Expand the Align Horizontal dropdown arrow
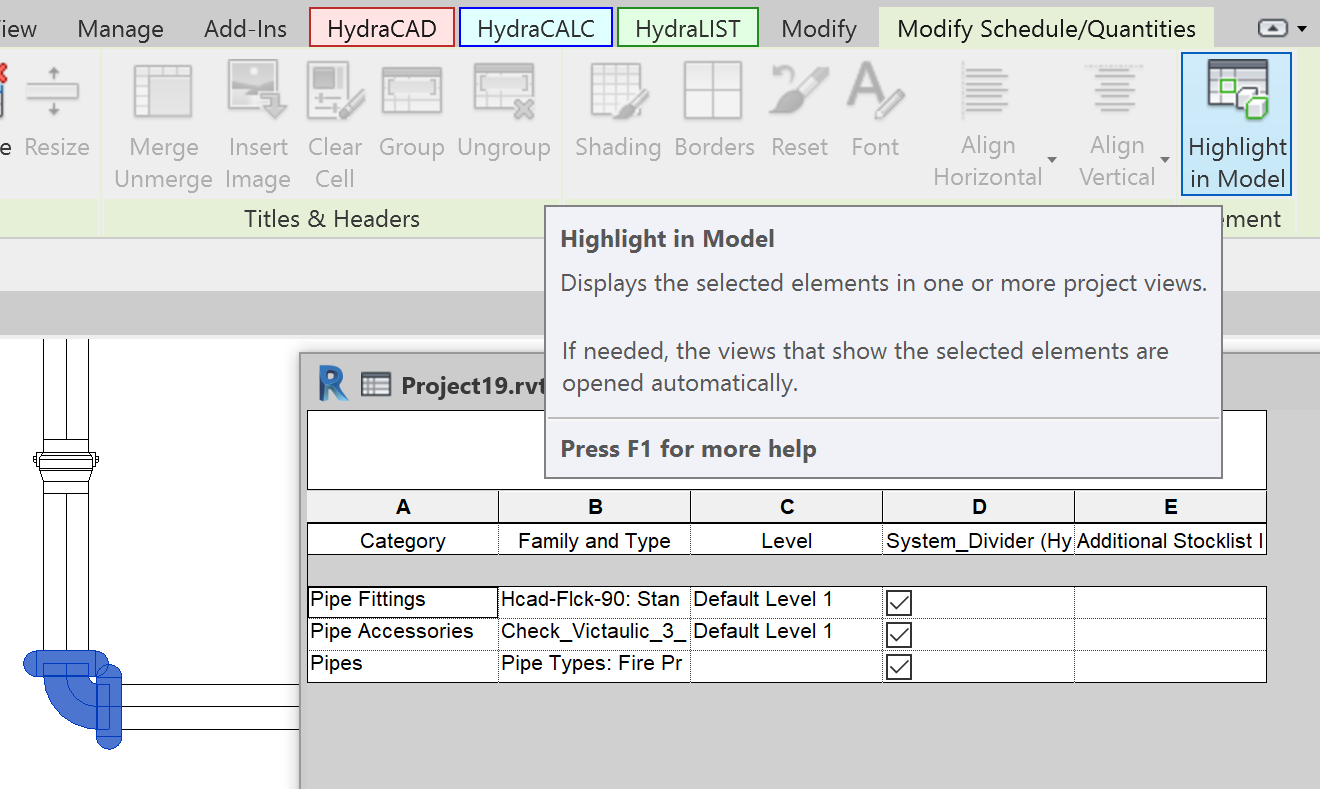 click(x=1052, y=160)
